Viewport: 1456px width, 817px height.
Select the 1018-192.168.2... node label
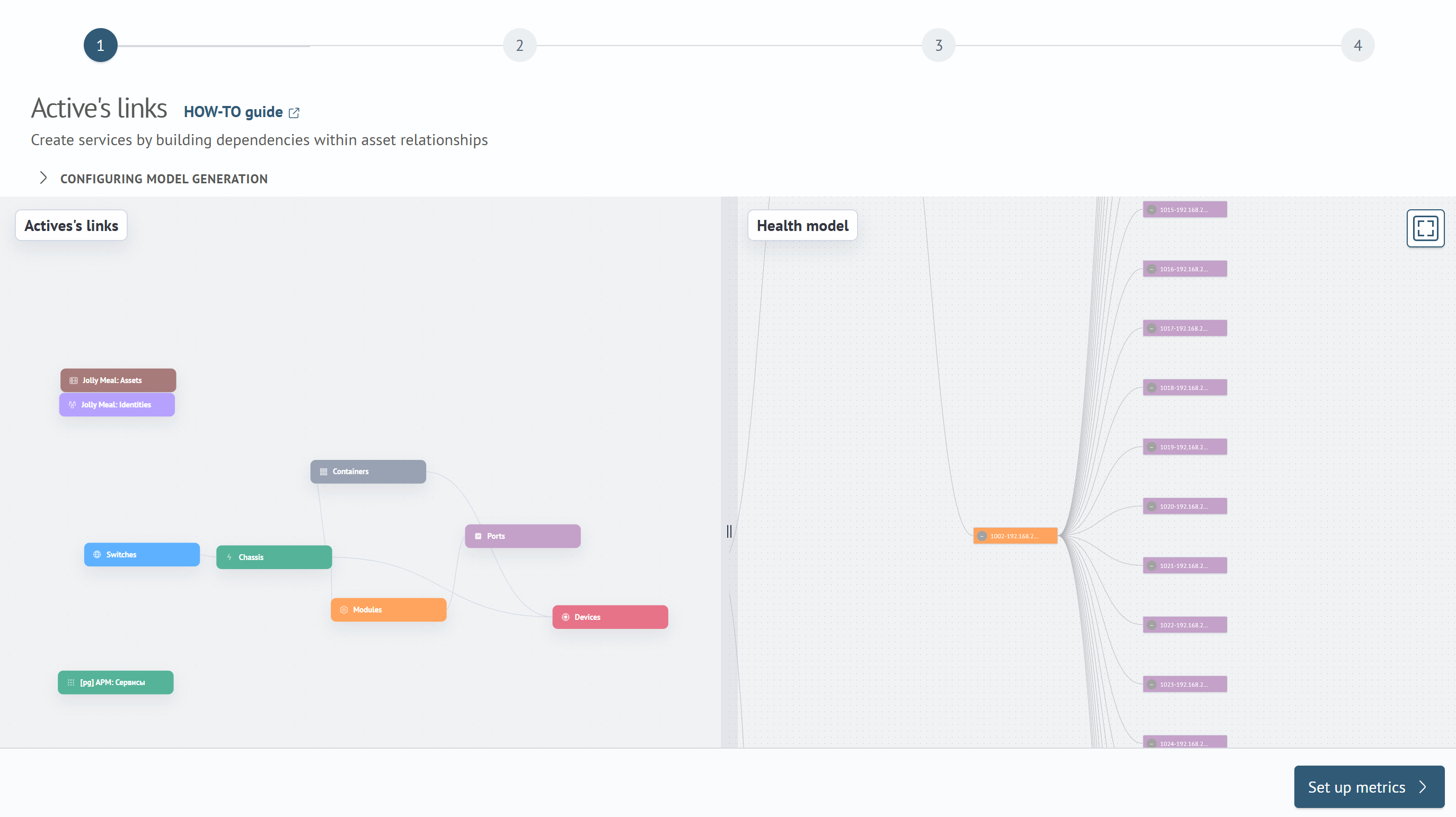1184,388
